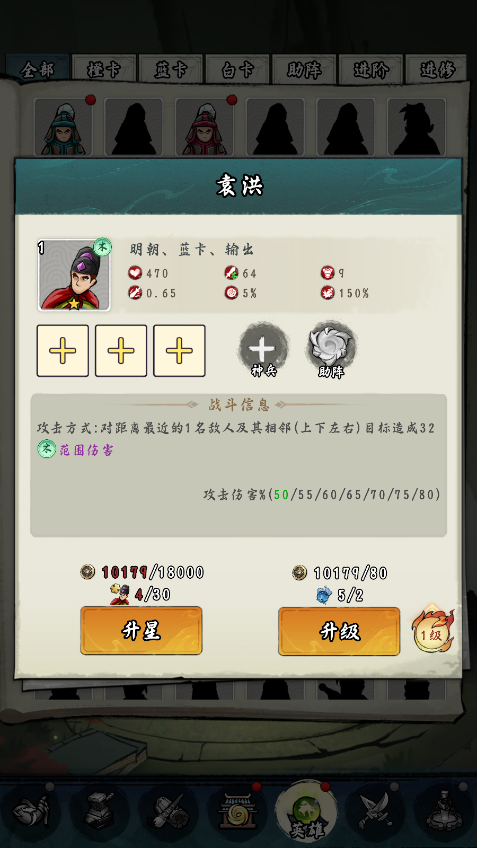Select the armor gauntlet icon in bottom bar
This screenshot has height=848, width=477.
(31, 811)
